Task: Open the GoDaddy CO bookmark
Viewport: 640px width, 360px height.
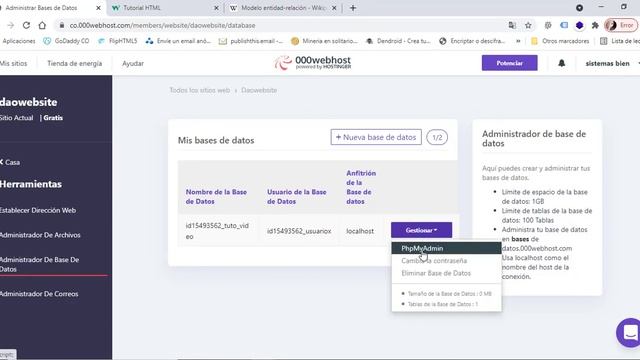Action: [66, 41]
